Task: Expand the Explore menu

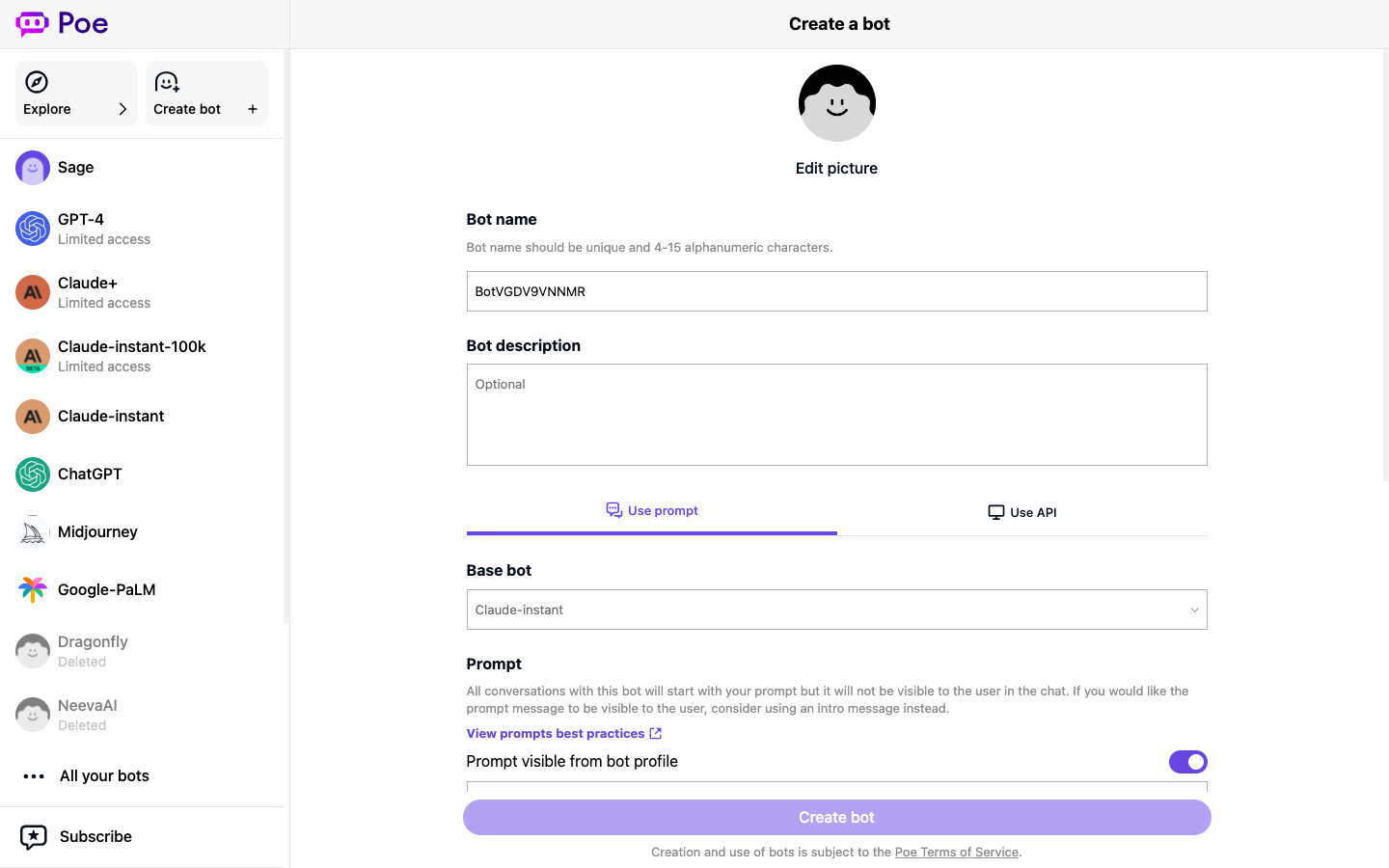Action: coord(76,94)
